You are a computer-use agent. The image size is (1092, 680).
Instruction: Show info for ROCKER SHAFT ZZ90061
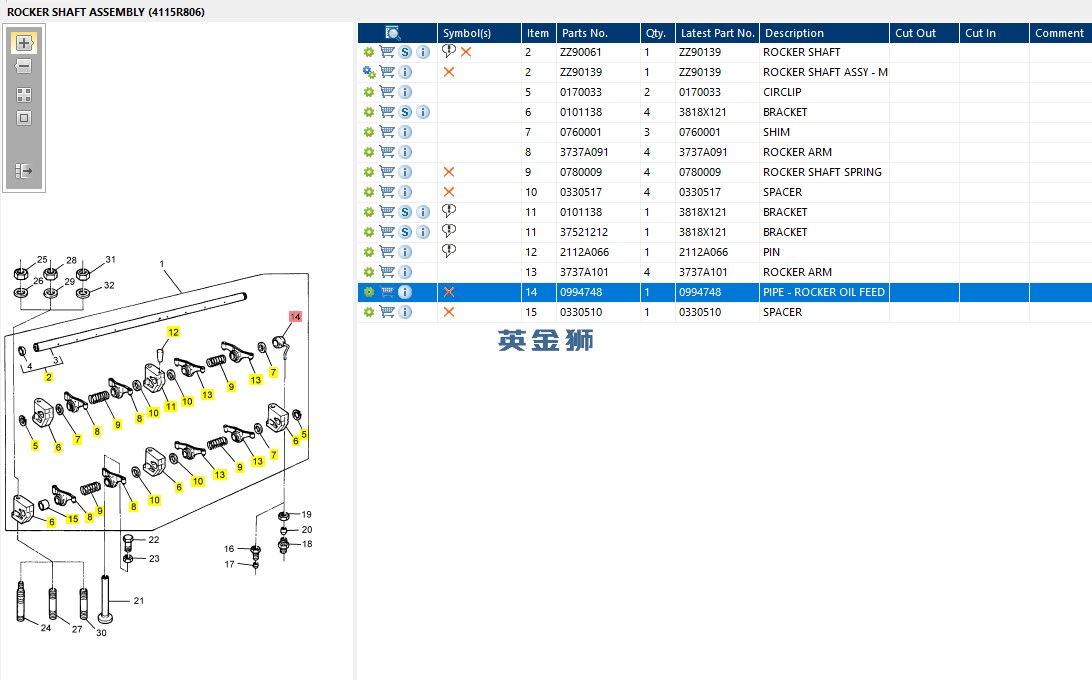pos(423,52)
